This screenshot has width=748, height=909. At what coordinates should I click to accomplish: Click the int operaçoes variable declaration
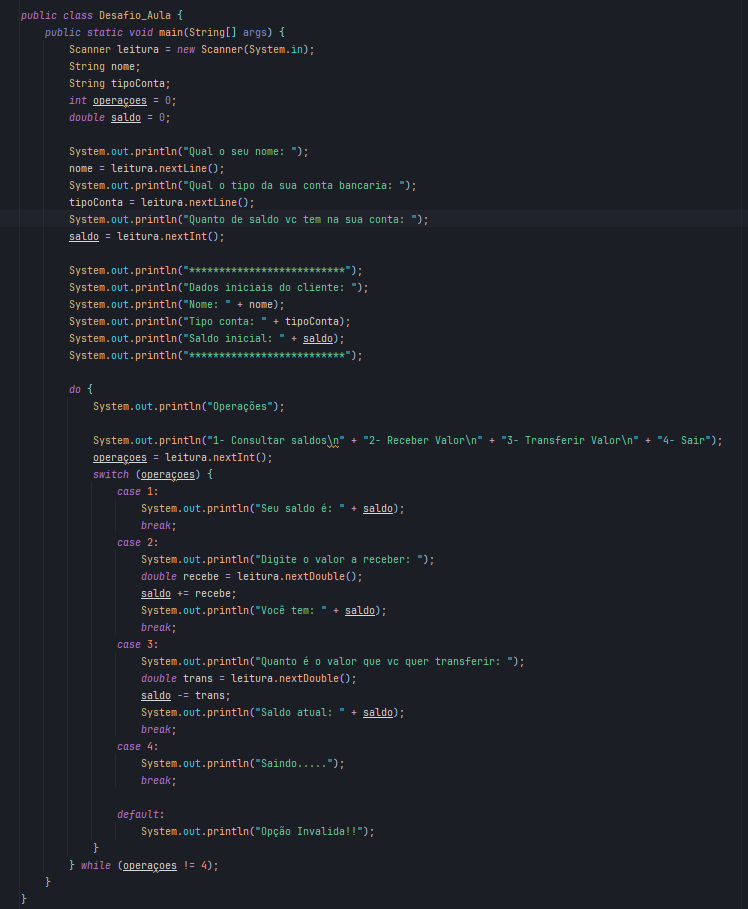120,101
